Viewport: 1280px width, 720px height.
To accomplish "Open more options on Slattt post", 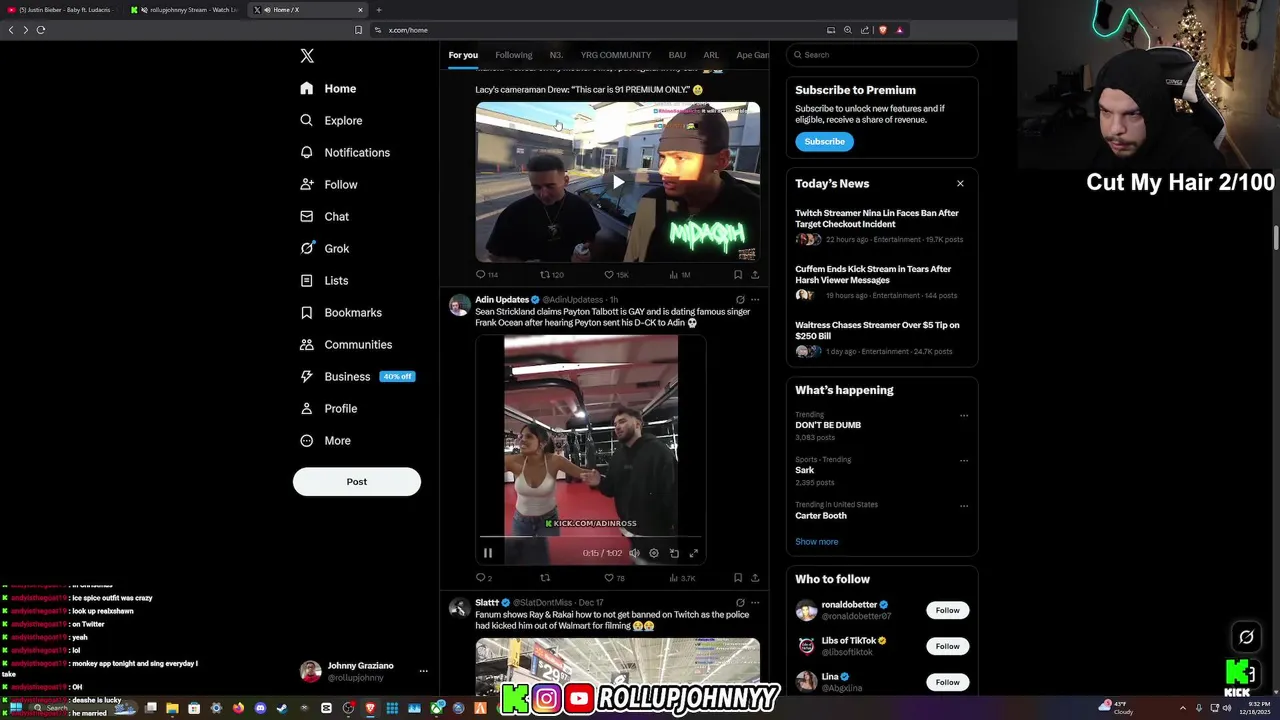I will coord(755,603).
